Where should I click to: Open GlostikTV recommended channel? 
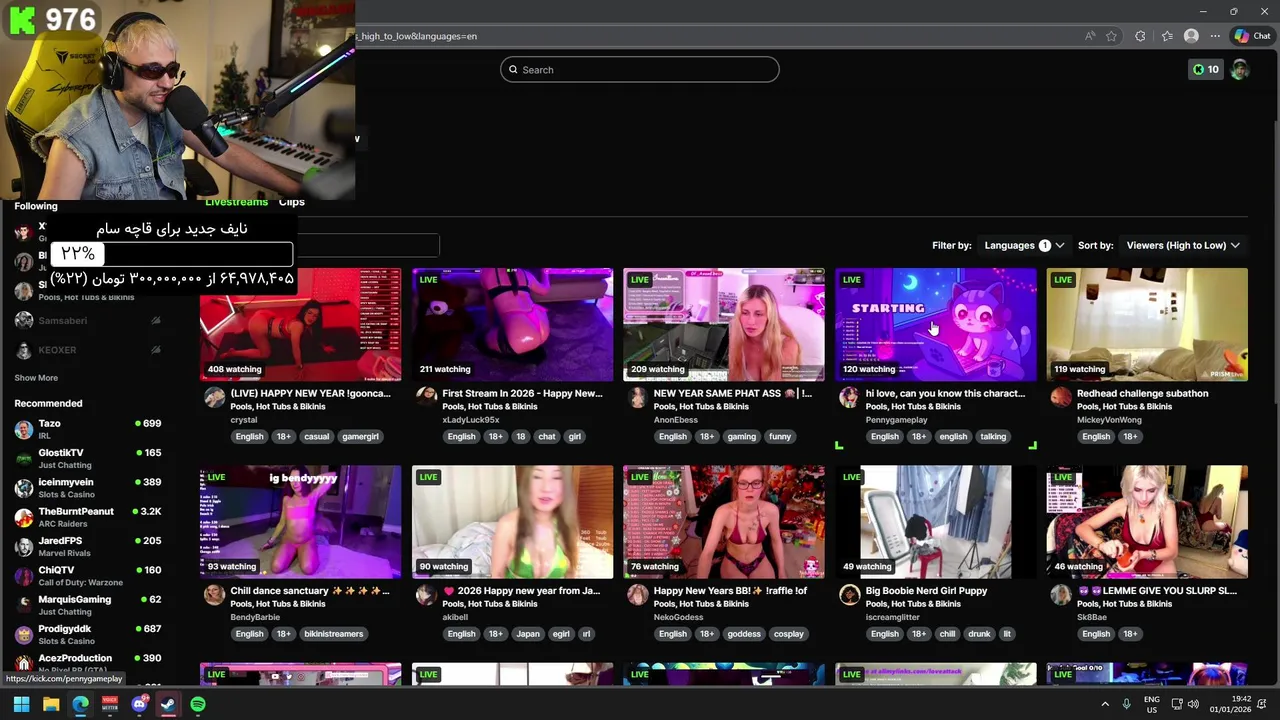88,458
